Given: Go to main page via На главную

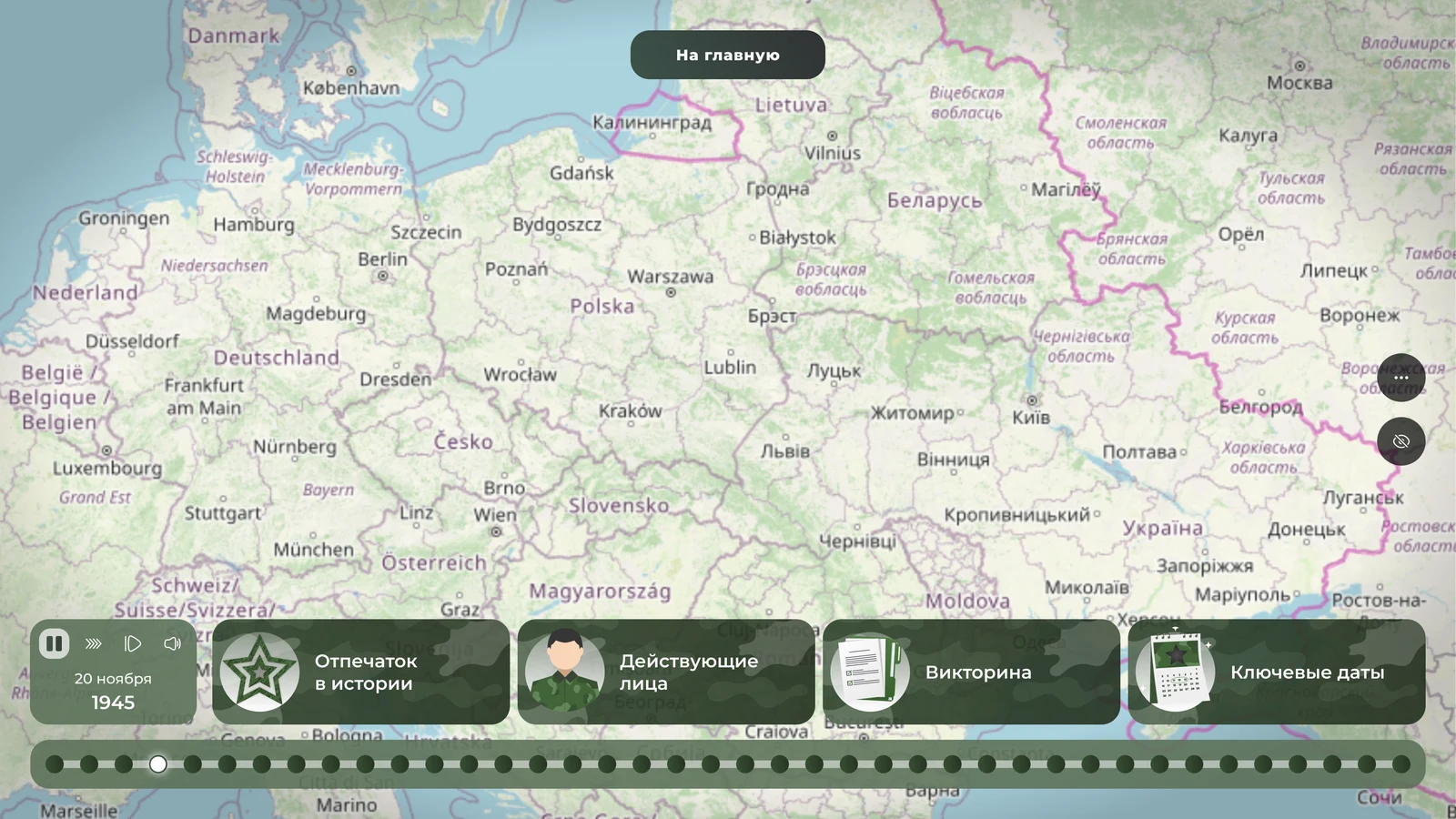Looking at the screenshot, I should tap(728, 55).
